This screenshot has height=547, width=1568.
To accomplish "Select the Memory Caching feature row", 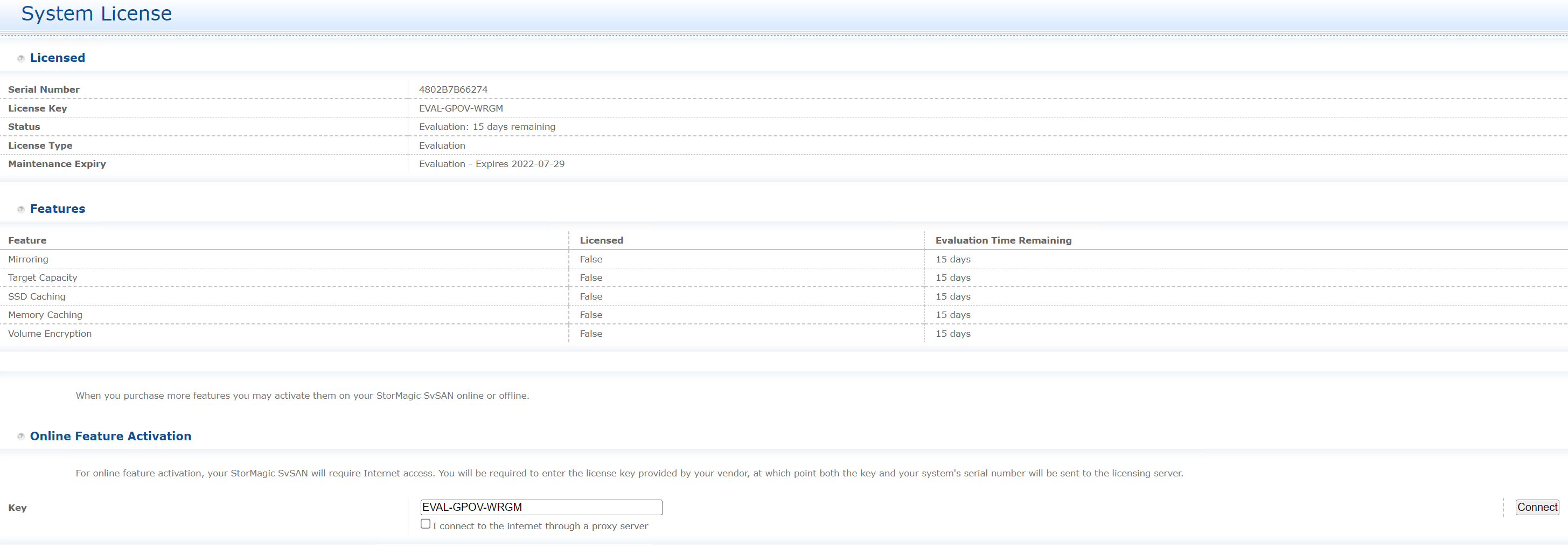I will pos(784,315).
